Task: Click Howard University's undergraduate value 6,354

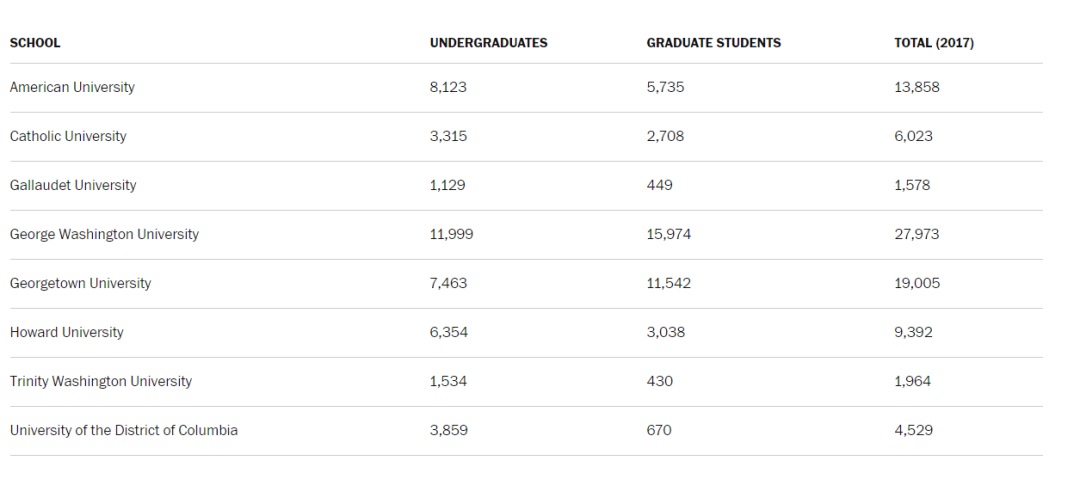Action: click(x=448, y=332)
